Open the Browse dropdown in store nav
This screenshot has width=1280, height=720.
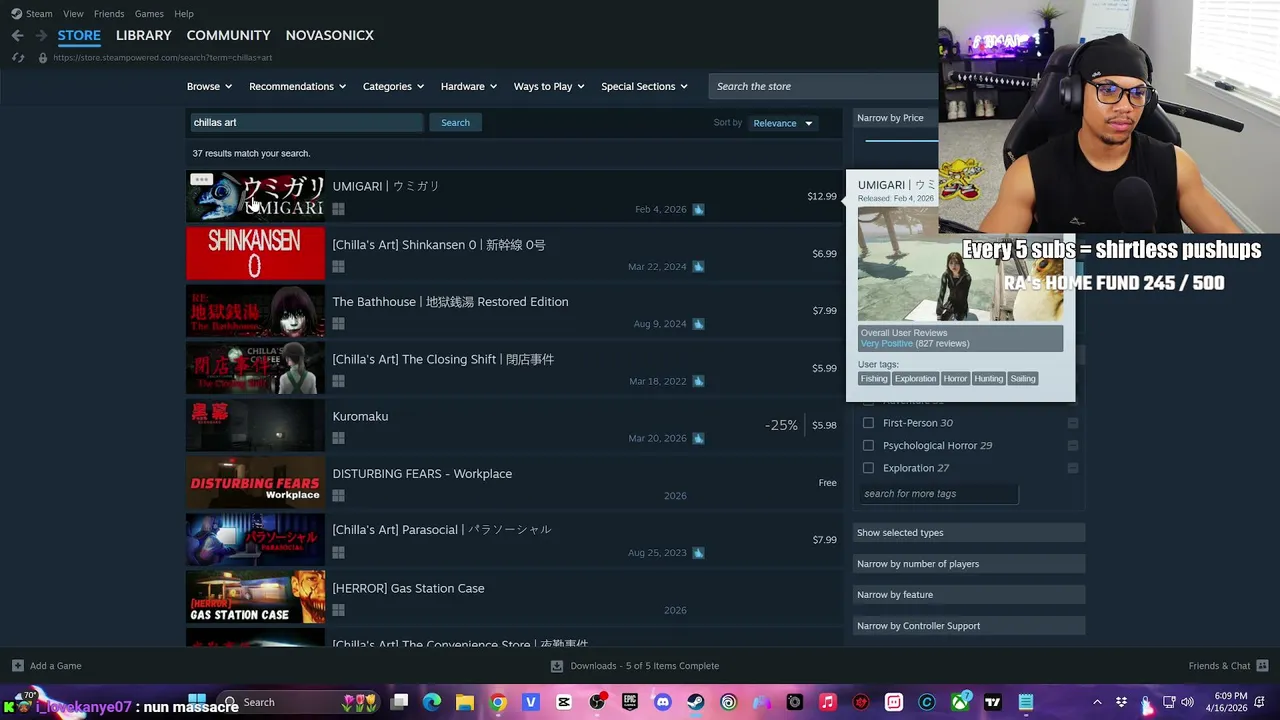click(209, 86)
